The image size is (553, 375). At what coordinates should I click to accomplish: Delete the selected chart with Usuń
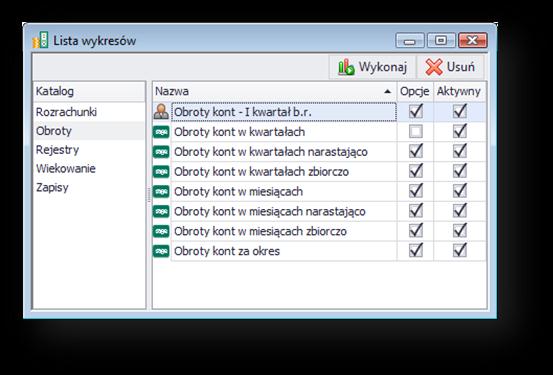coord(450,67)
